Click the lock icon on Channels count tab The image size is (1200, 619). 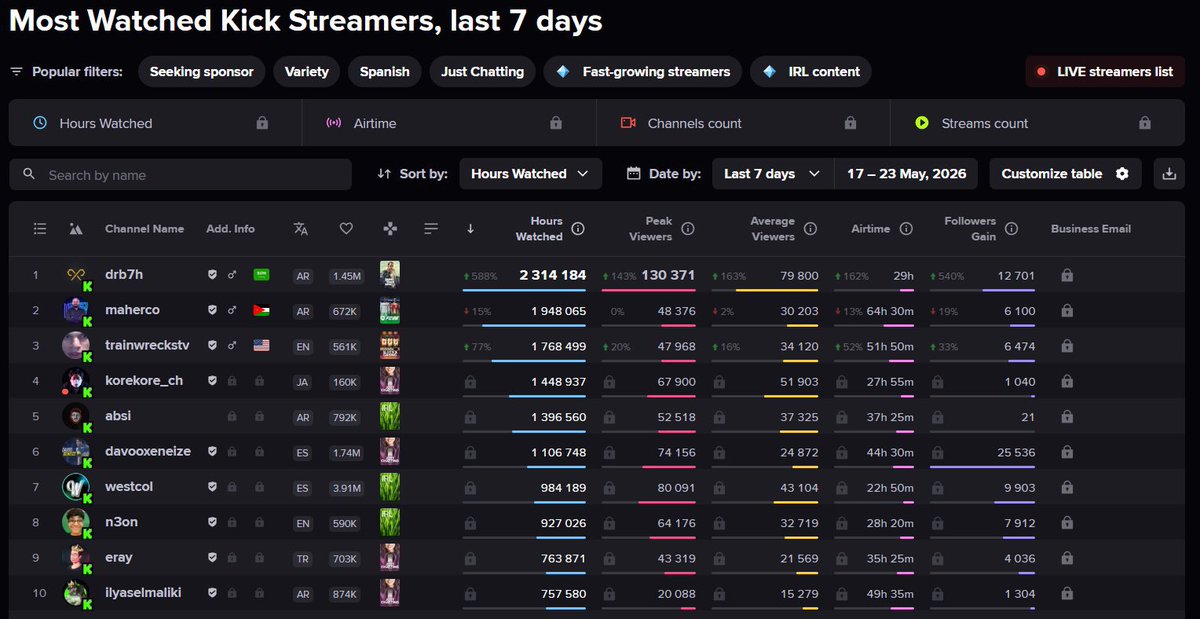850,123
